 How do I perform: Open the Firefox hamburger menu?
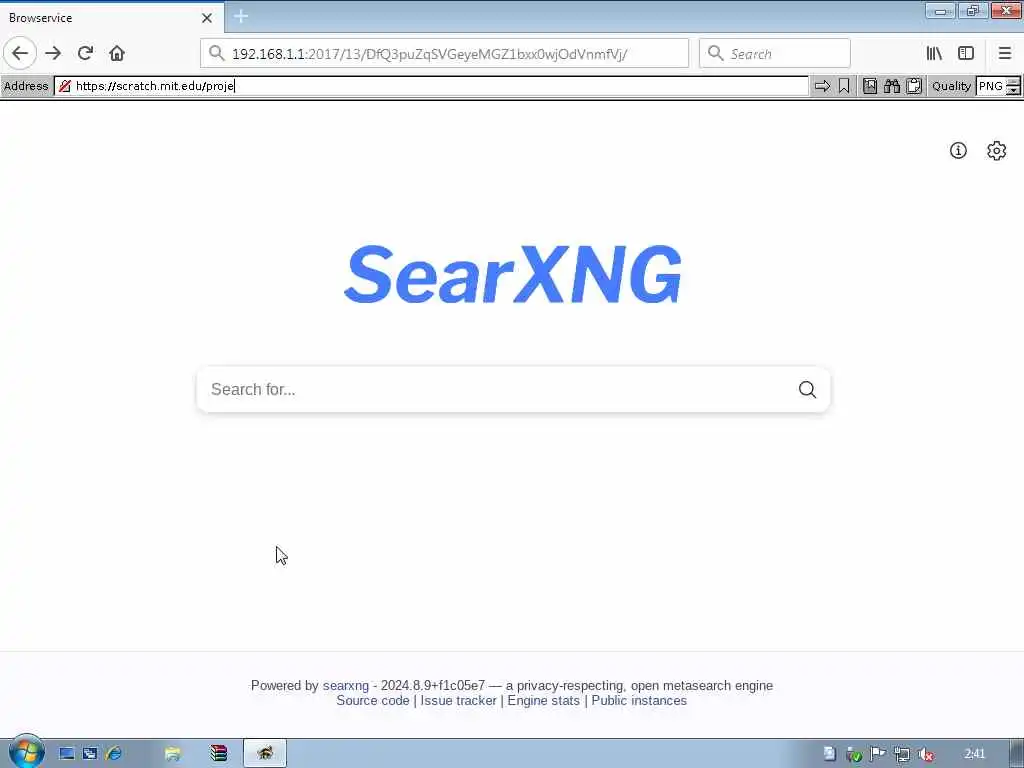(1004, 53)
